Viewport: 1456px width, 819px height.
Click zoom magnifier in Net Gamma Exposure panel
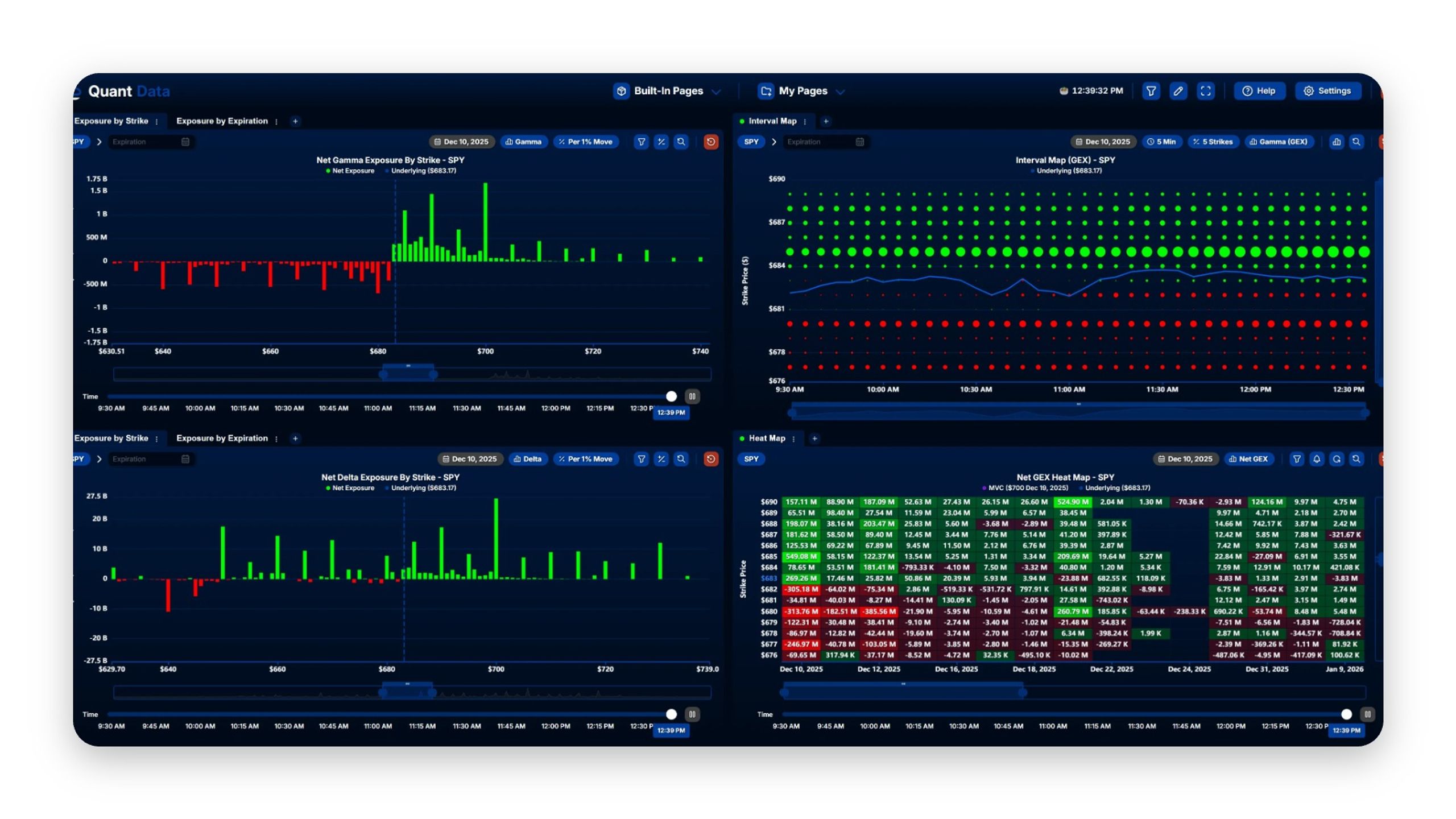click(681, 142)
